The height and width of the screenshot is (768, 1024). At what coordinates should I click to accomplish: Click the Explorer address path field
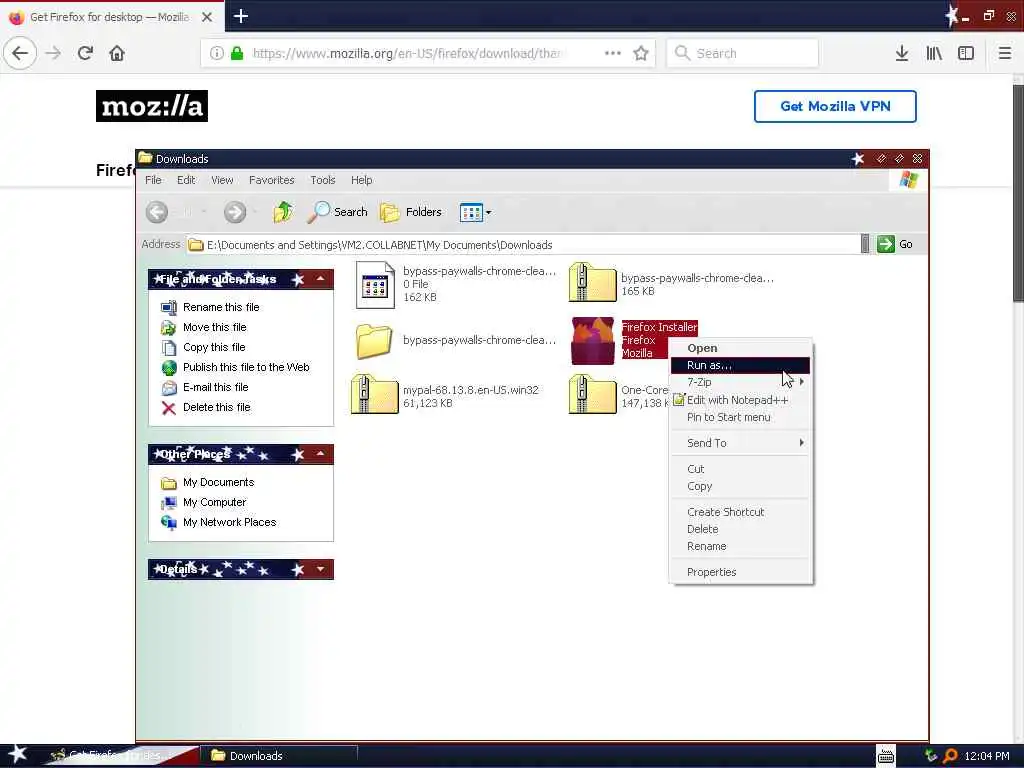[522, 245]
